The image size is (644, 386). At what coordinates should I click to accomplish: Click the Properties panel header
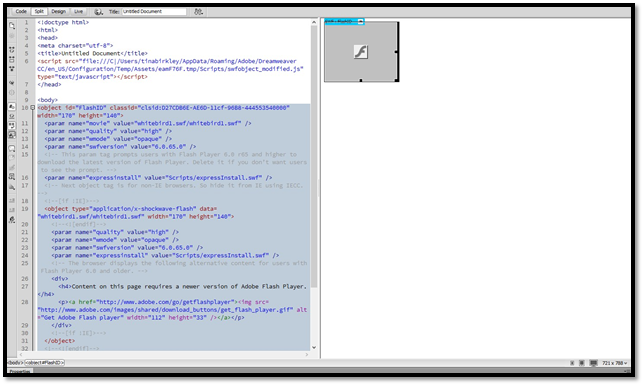[20, 371]
